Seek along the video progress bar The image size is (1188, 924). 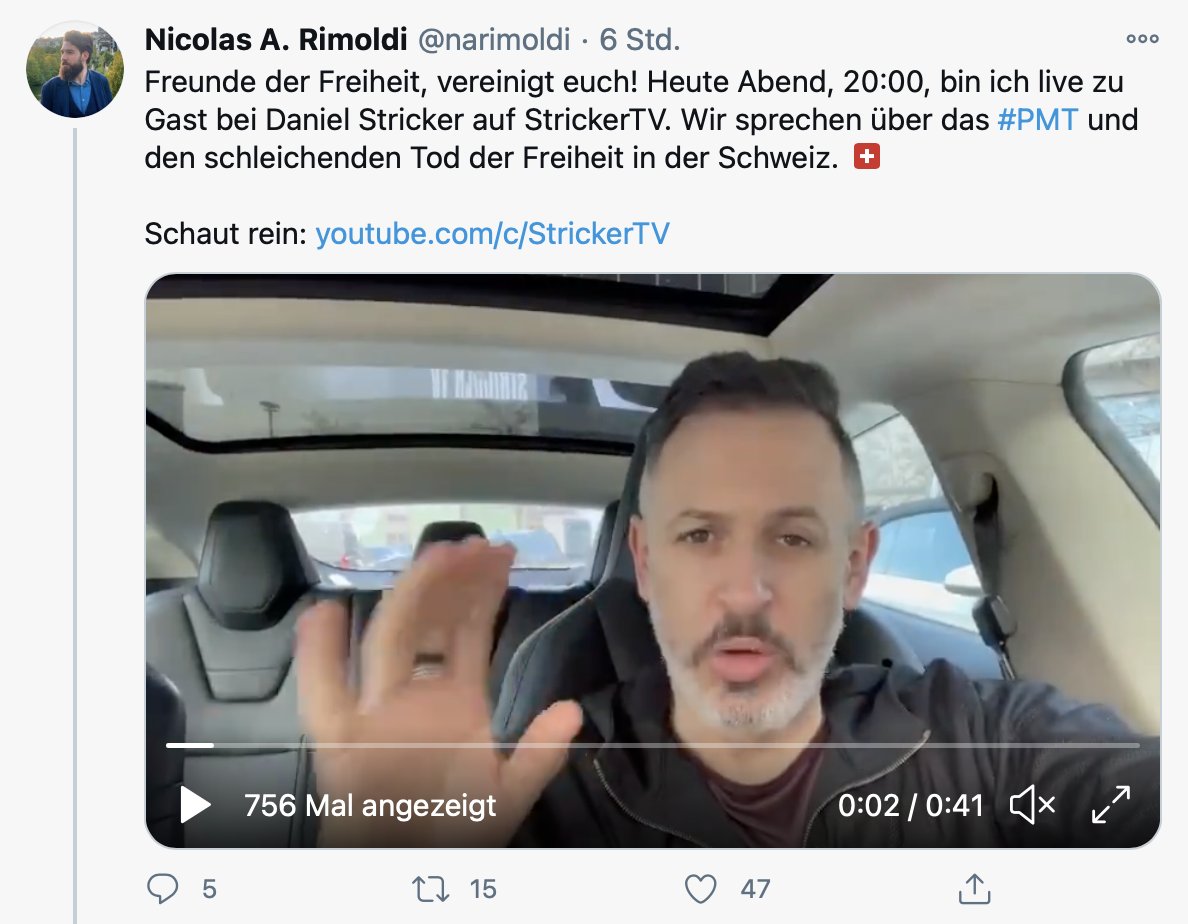[x=652, y=745]
